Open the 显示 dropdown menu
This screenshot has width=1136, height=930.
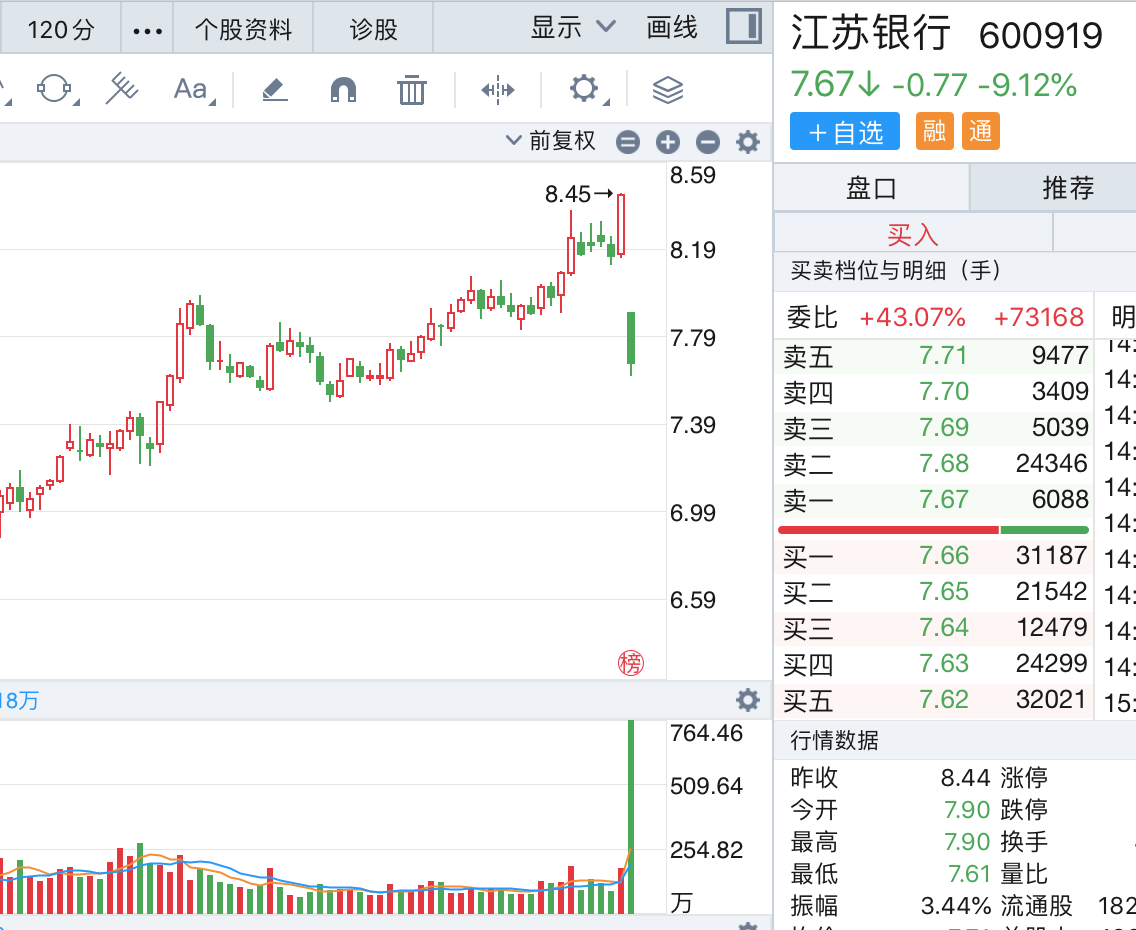pos(572,28)
